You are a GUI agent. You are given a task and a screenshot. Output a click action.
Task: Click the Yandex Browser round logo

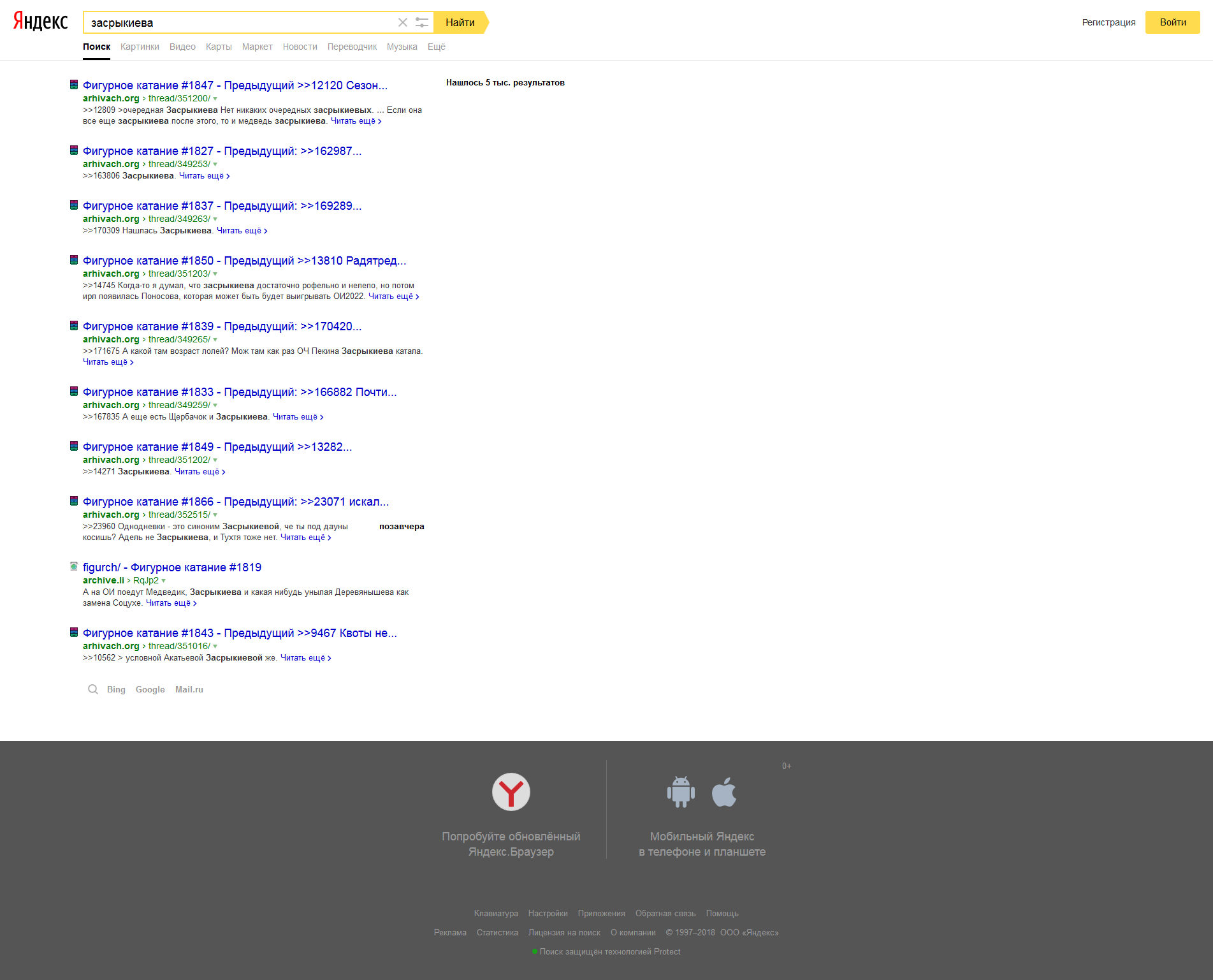coord(511,792)
